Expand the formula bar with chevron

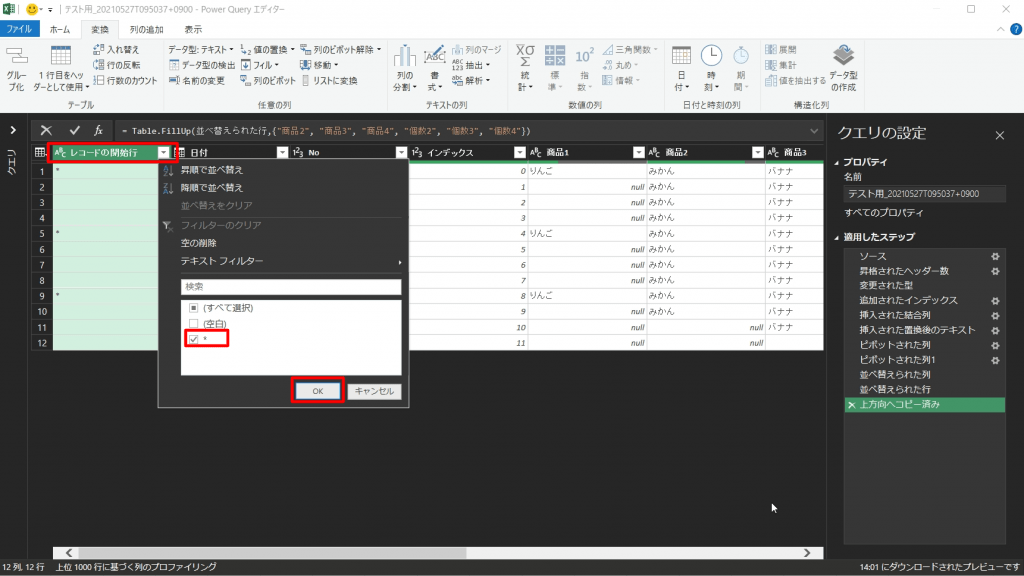pyautogui.click(x=814, y=130)
